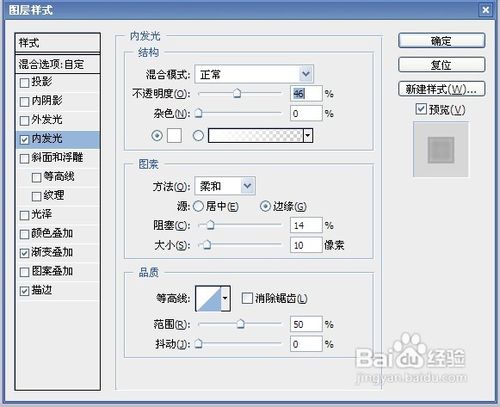Viewport: 500px width, 407px height.
Task: Uncheck the 描边 checkbox
Action: tap(24, 291)
